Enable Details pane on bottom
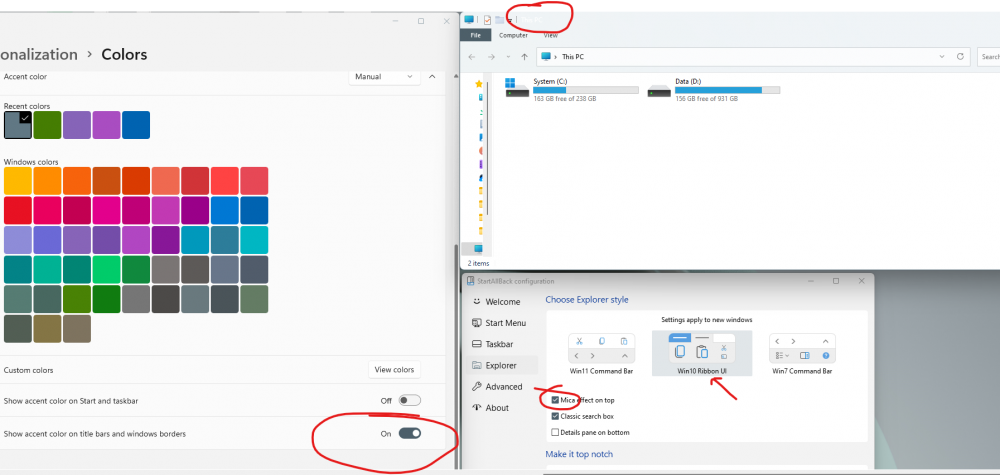The image size is (1000, 475). click(x=555, y=432)
